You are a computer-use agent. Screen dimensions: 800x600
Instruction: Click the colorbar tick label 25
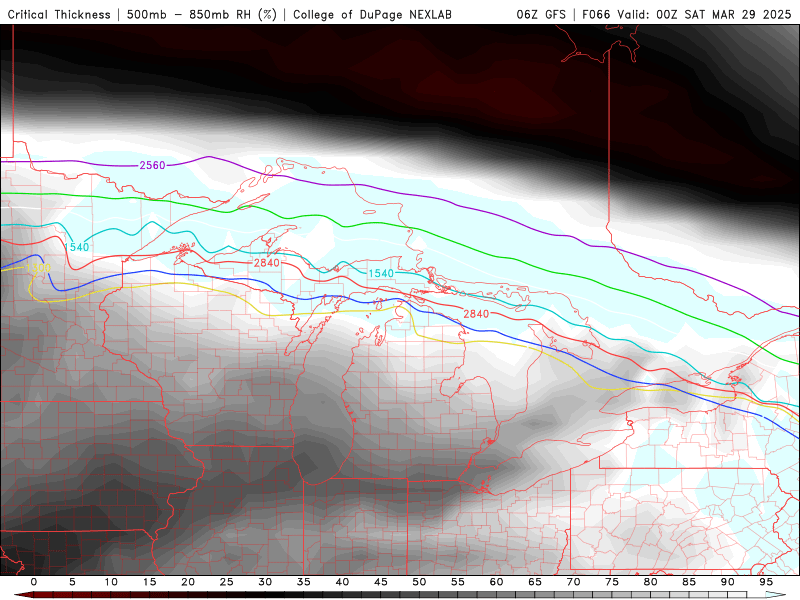tap(227, 582)
